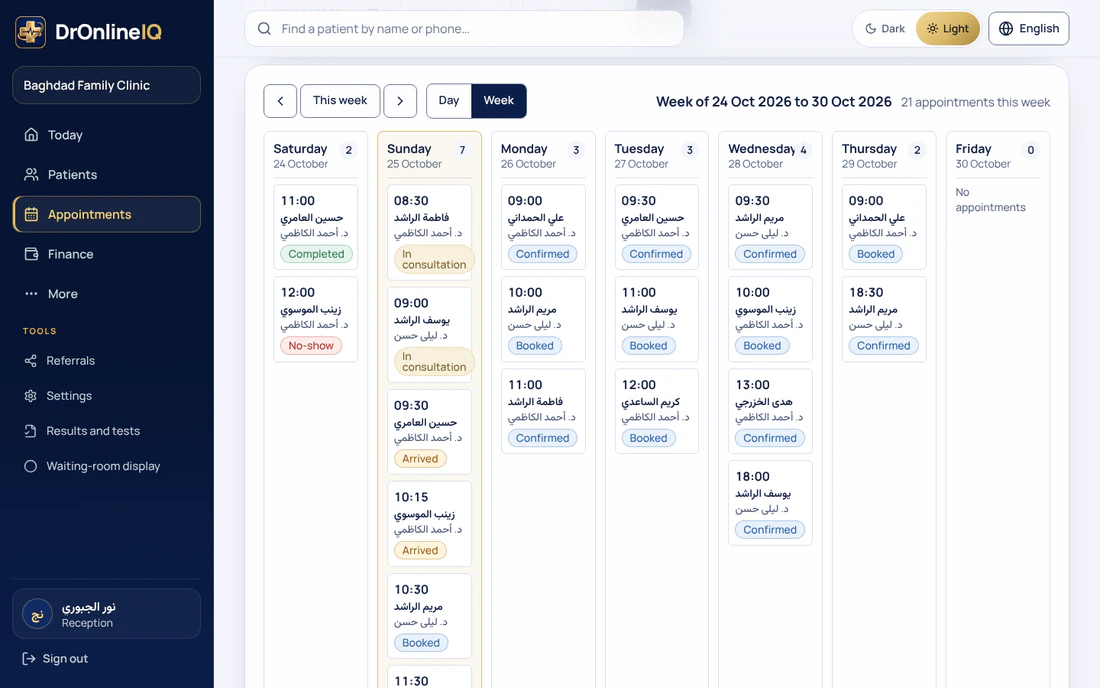Image resolution: width=1100 pixels, height=688 pixels.
Task: Open the Baghdad Family Clinic selector
Action: (x=107, y=85)
